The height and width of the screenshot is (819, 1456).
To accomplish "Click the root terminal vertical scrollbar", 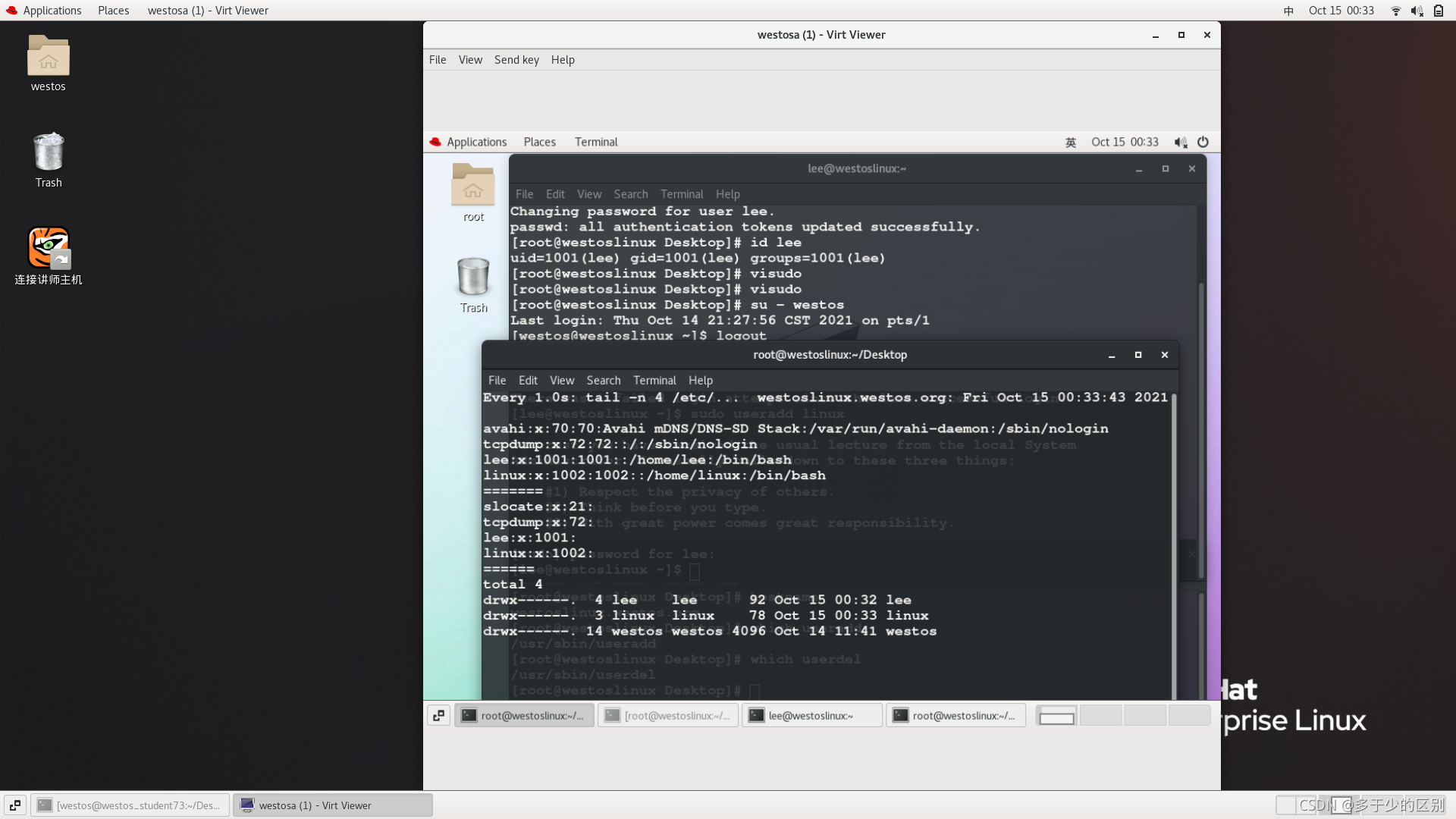I will click(1174, 546).
